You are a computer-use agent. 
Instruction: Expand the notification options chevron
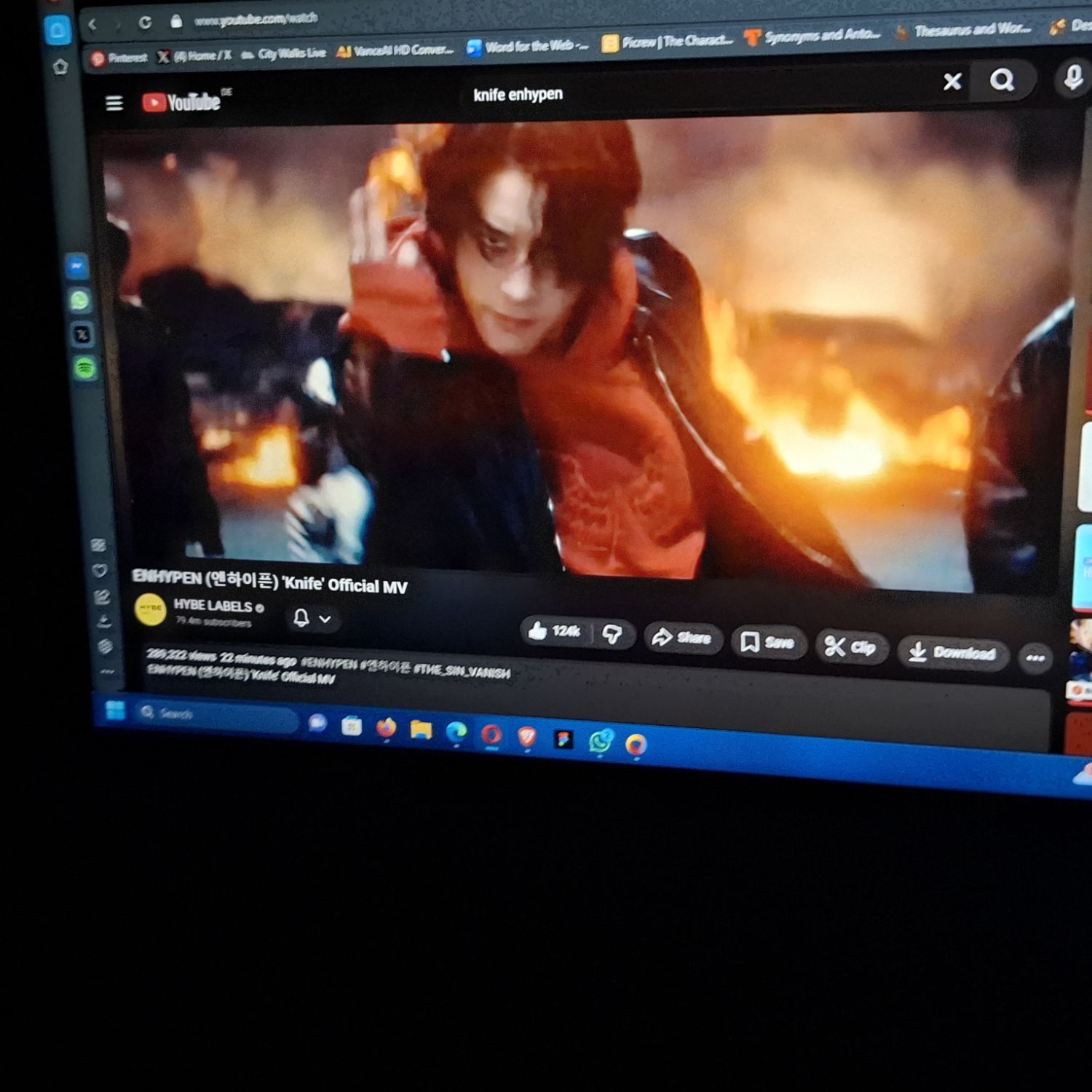tap(325, 619)
